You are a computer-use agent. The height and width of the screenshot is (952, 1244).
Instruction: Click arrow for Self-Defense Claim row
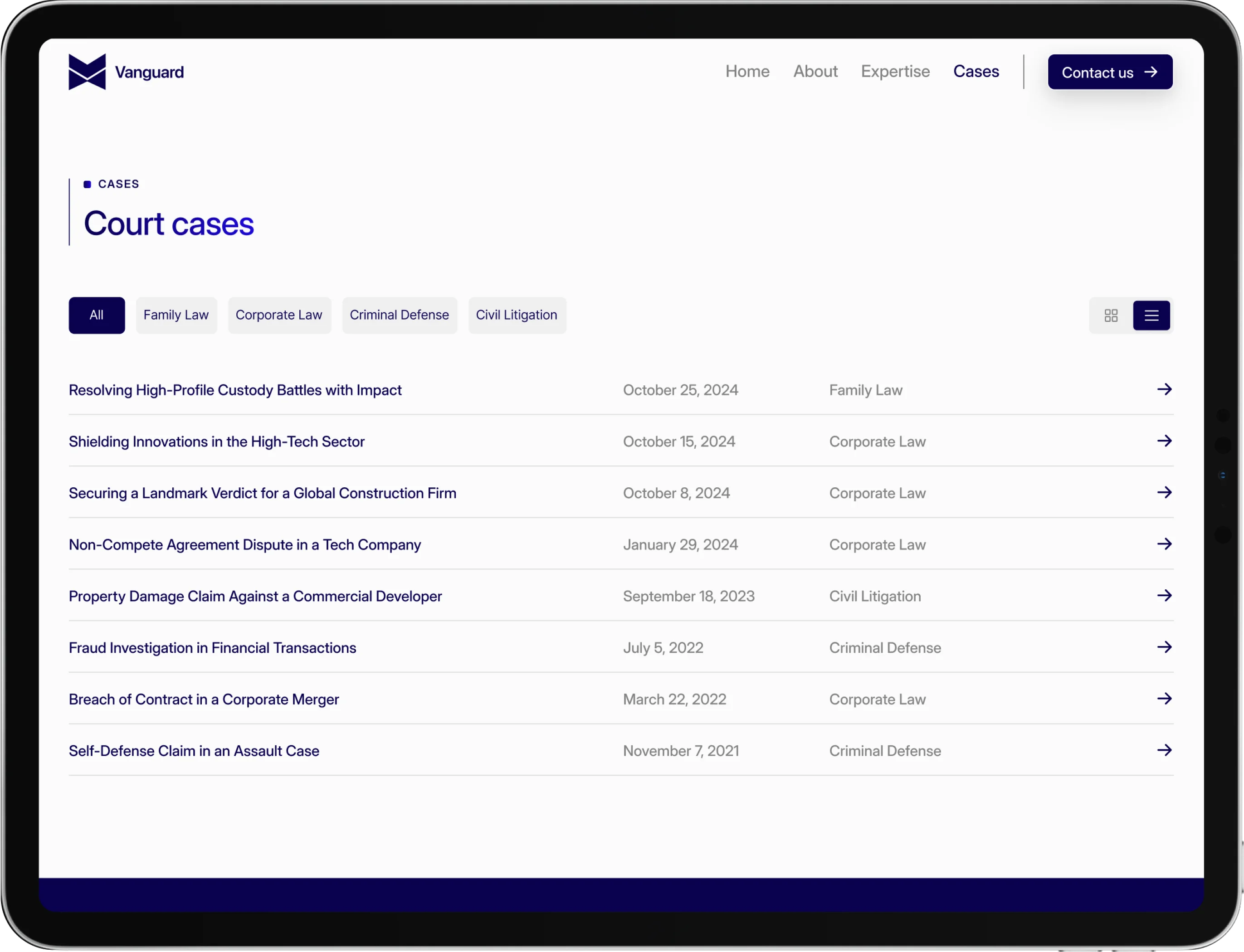coord(1164,750)
